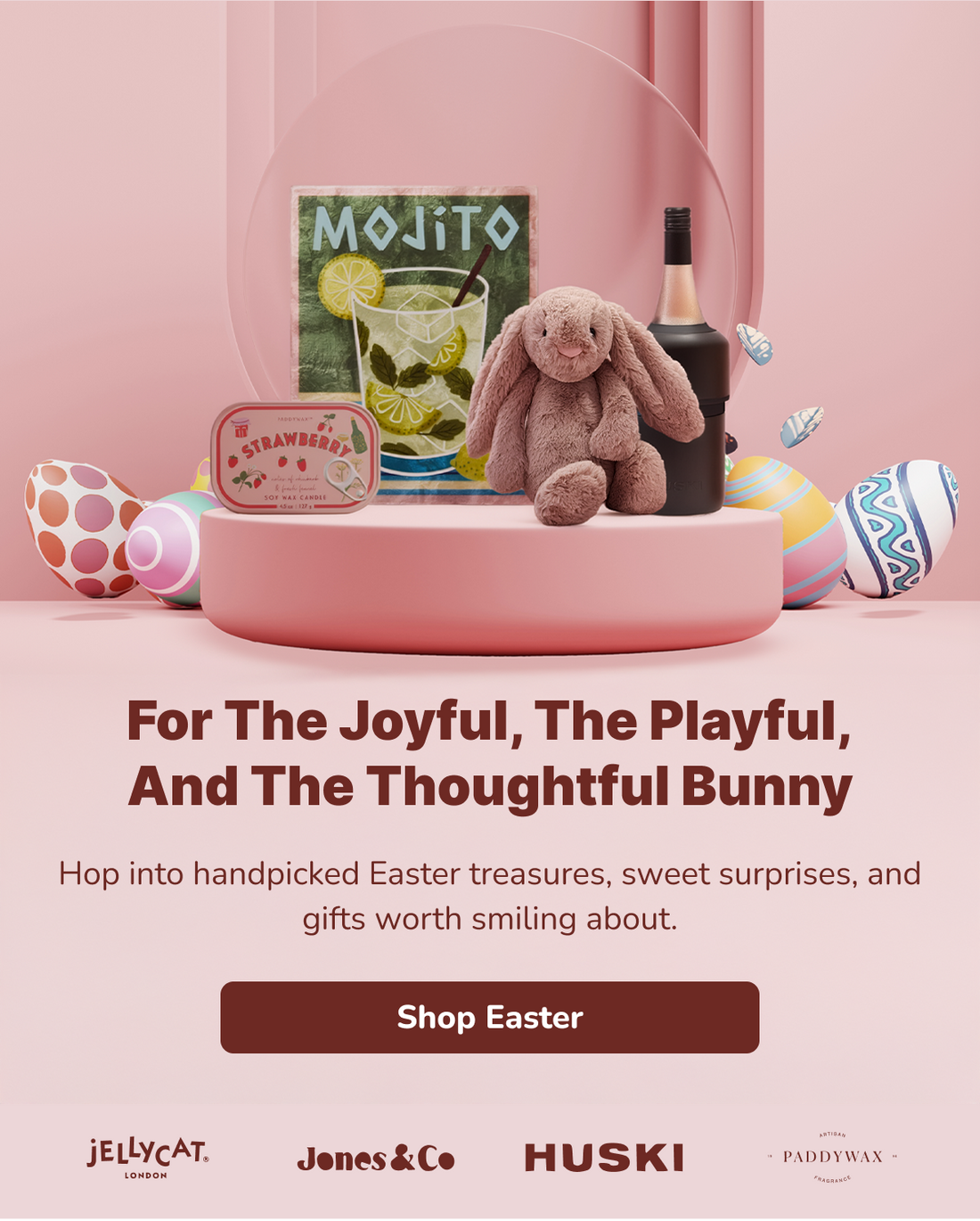Click the Mojito art print

pos(414,343)
